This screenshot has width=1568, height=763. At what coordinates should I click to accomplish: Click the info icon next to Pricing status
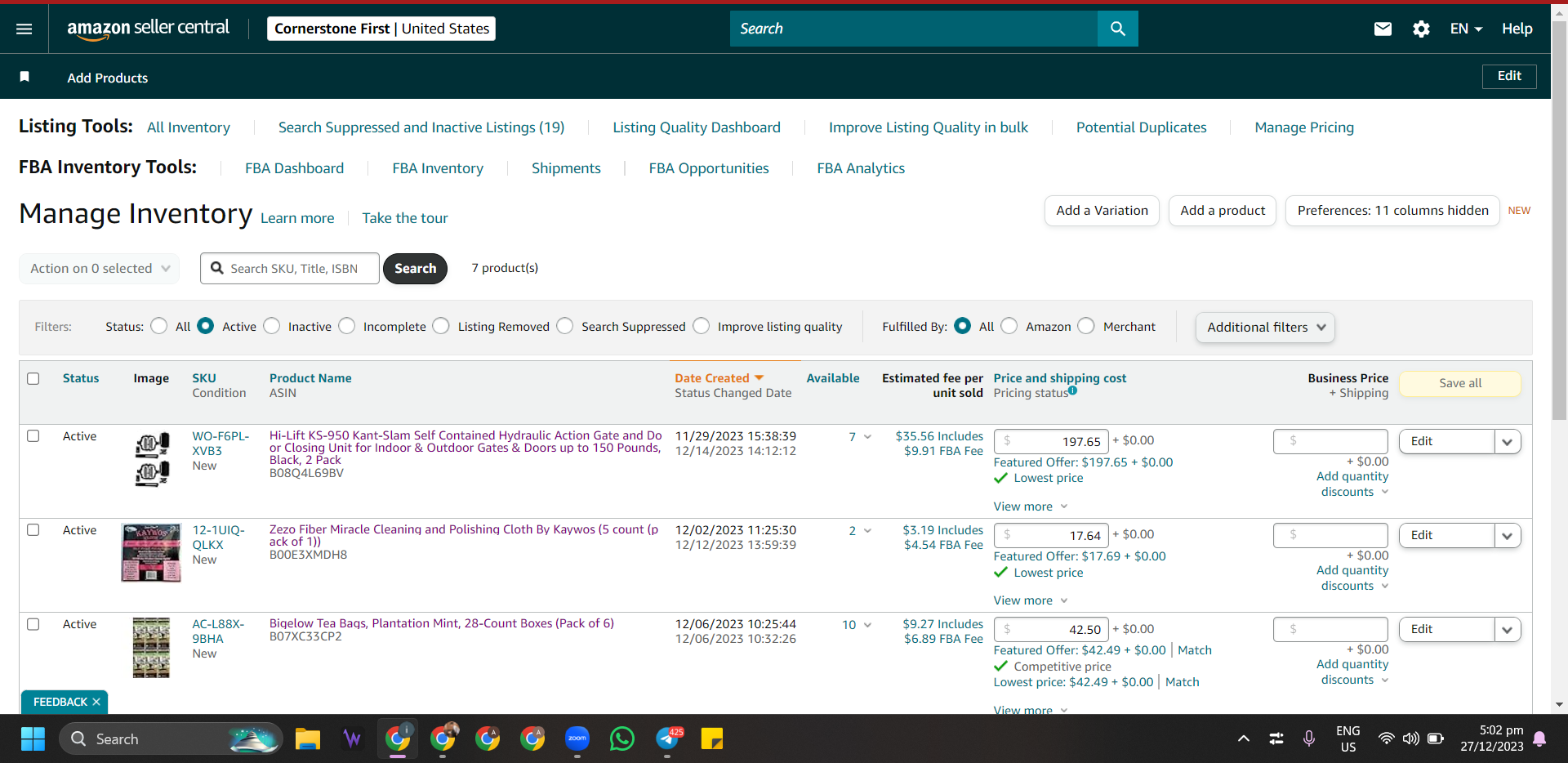click(1072, 390)
